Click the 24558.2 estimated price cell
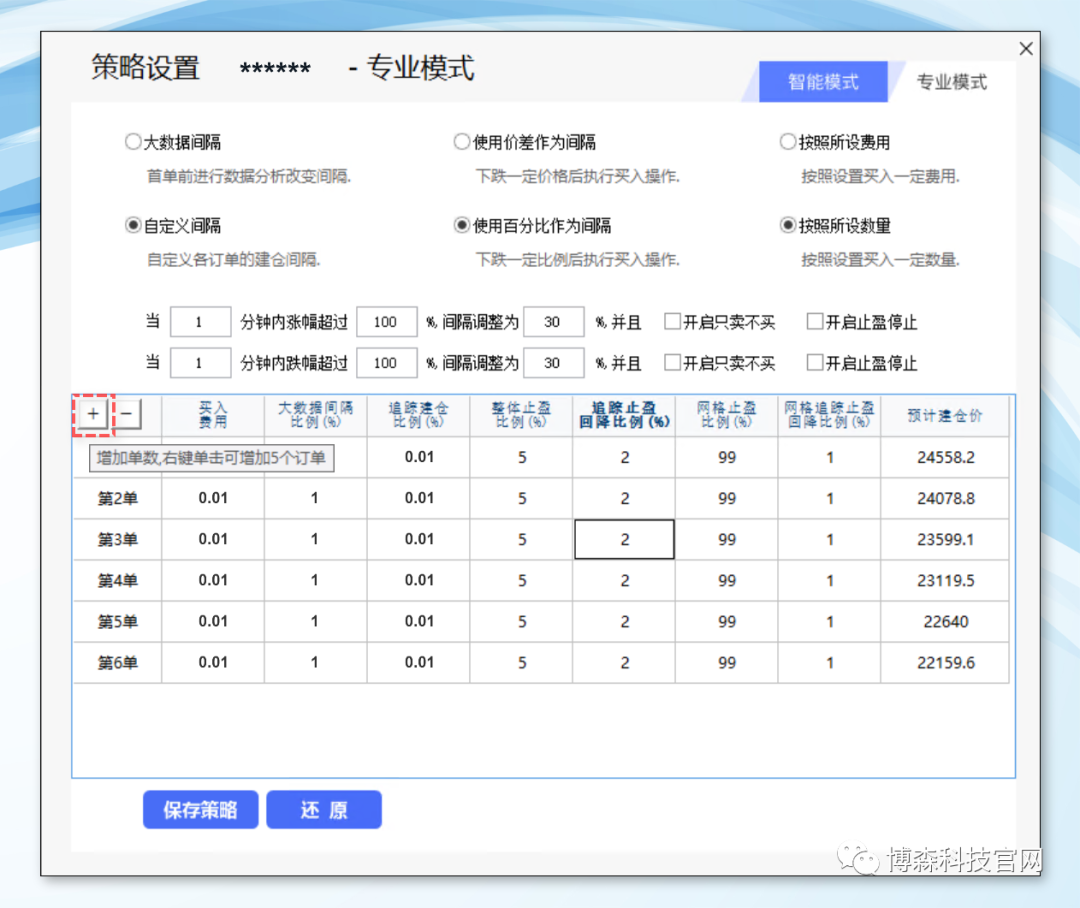Image resolution: width=1080 pixels, height=908 pixels. tap(945, 457)
